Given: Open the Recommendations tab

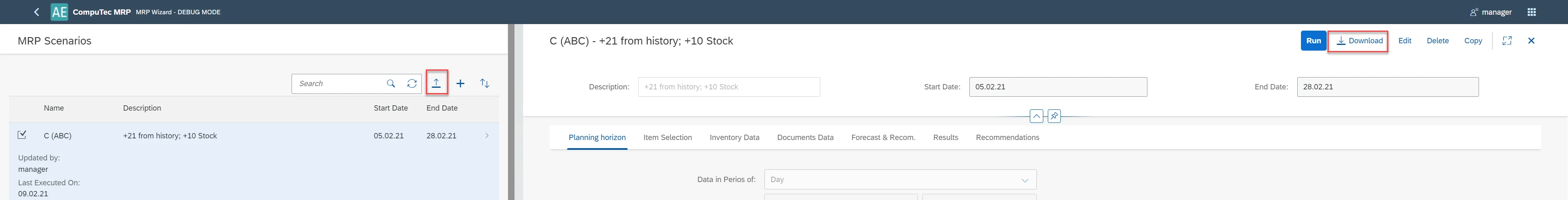Looking at the screenshot, I should tap(1007, 138).
